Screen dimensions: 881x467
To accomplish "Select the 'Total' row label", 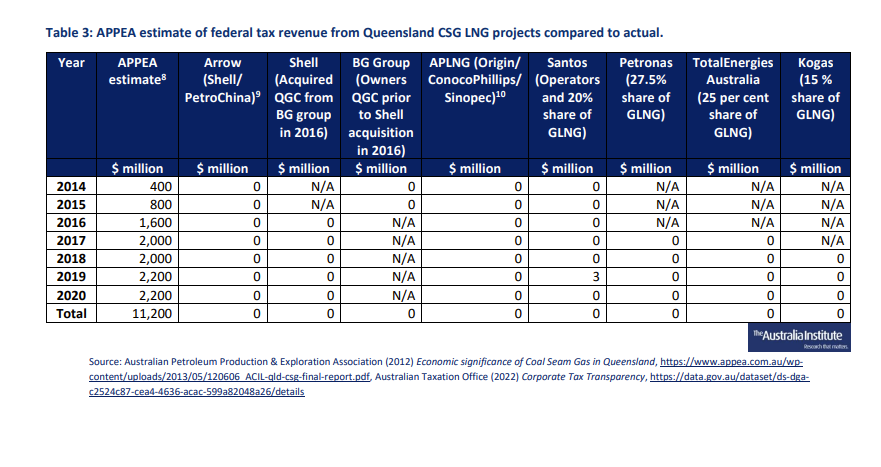I will click(71, 314).
